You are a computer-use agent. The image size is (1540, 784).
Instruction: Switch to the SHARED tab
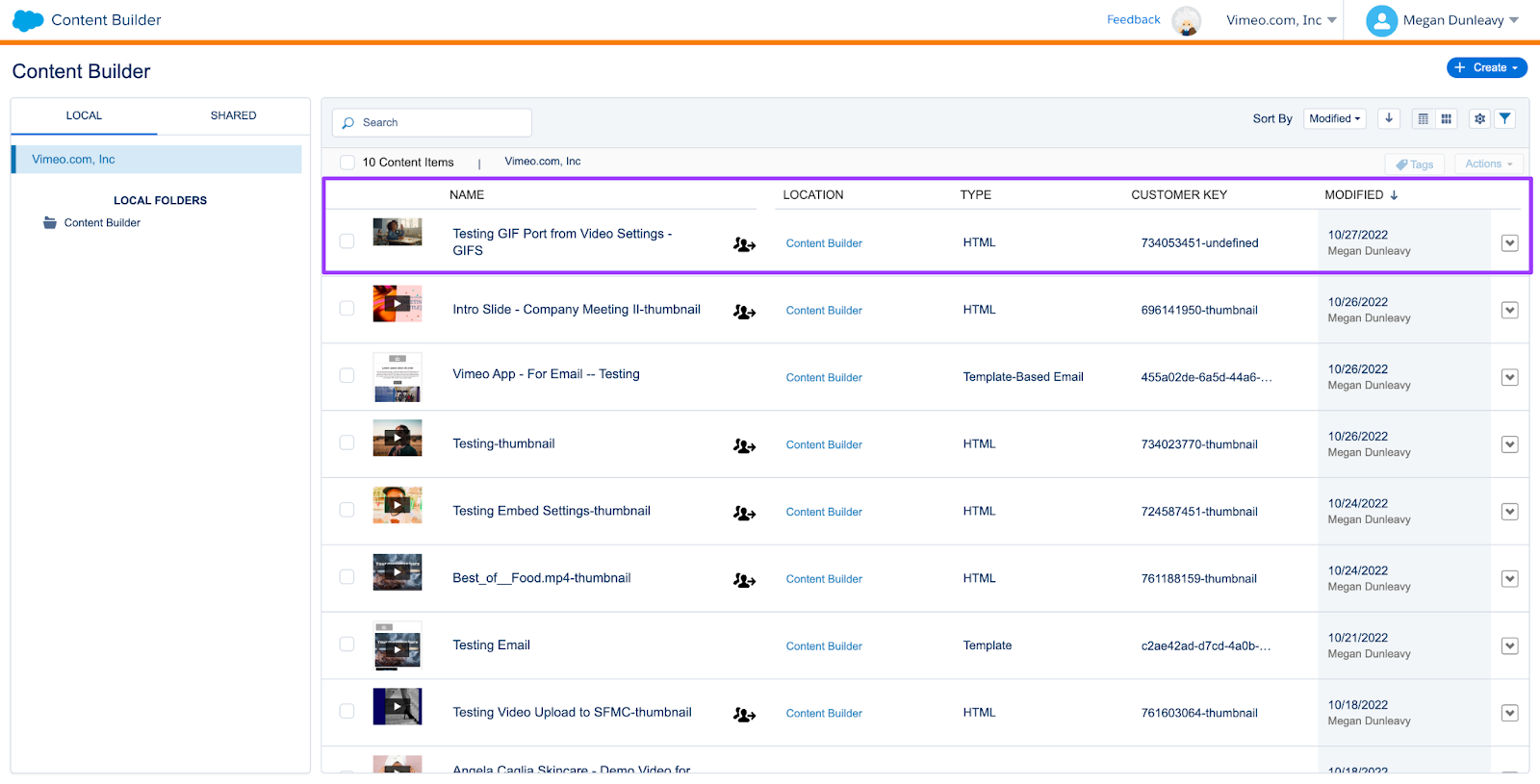(234, 115)
